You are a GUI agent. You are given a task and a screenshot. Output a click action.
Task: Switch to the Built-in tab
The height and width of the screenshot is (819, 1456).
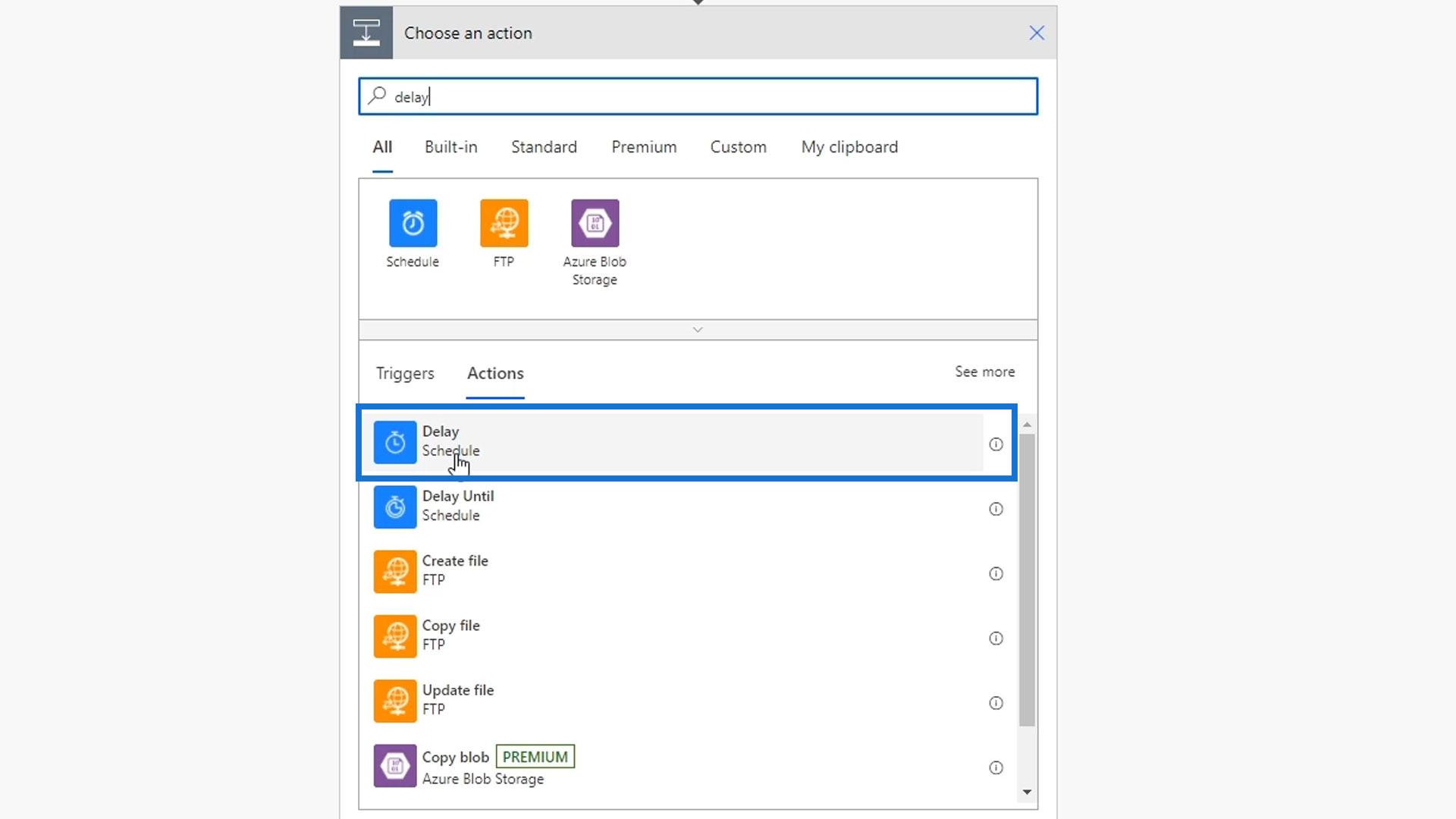click(x=450, y=147)
